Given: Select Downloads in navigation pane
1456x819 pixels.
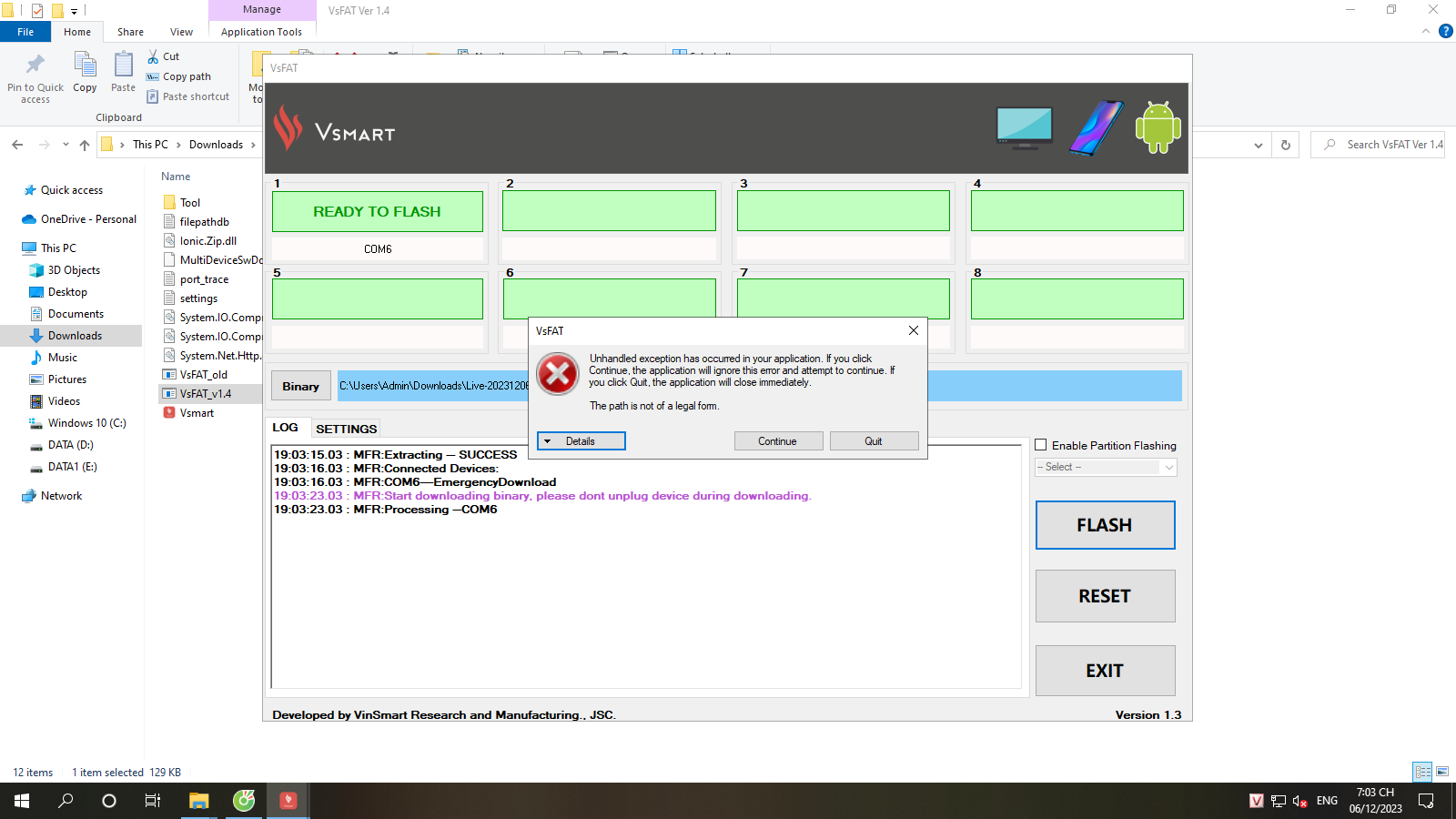Looking at the screenshot, I should pyautogui.click(x=75, y=336).
